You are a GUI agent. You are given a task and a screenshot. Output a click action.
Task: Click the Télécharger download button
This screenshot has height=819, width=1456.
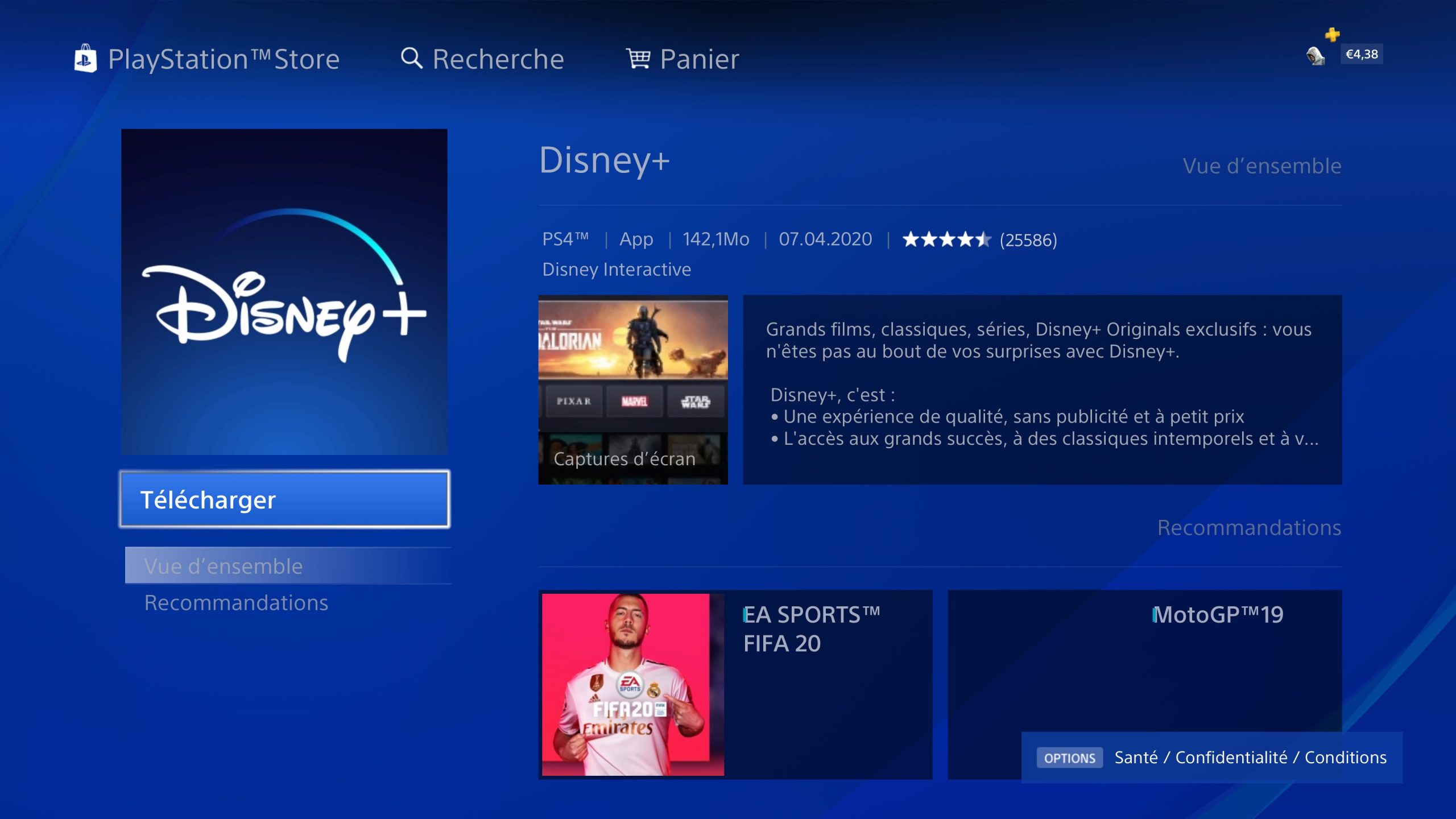pos(284,499)
